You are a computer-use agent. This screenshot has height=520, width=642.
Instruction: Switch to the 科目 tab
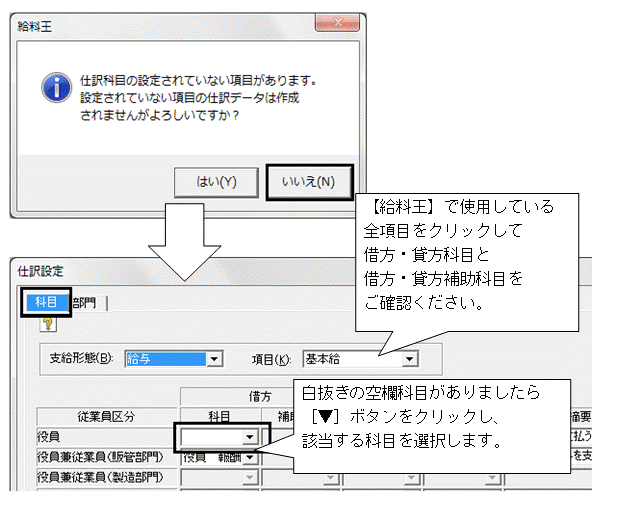[46, 302]
